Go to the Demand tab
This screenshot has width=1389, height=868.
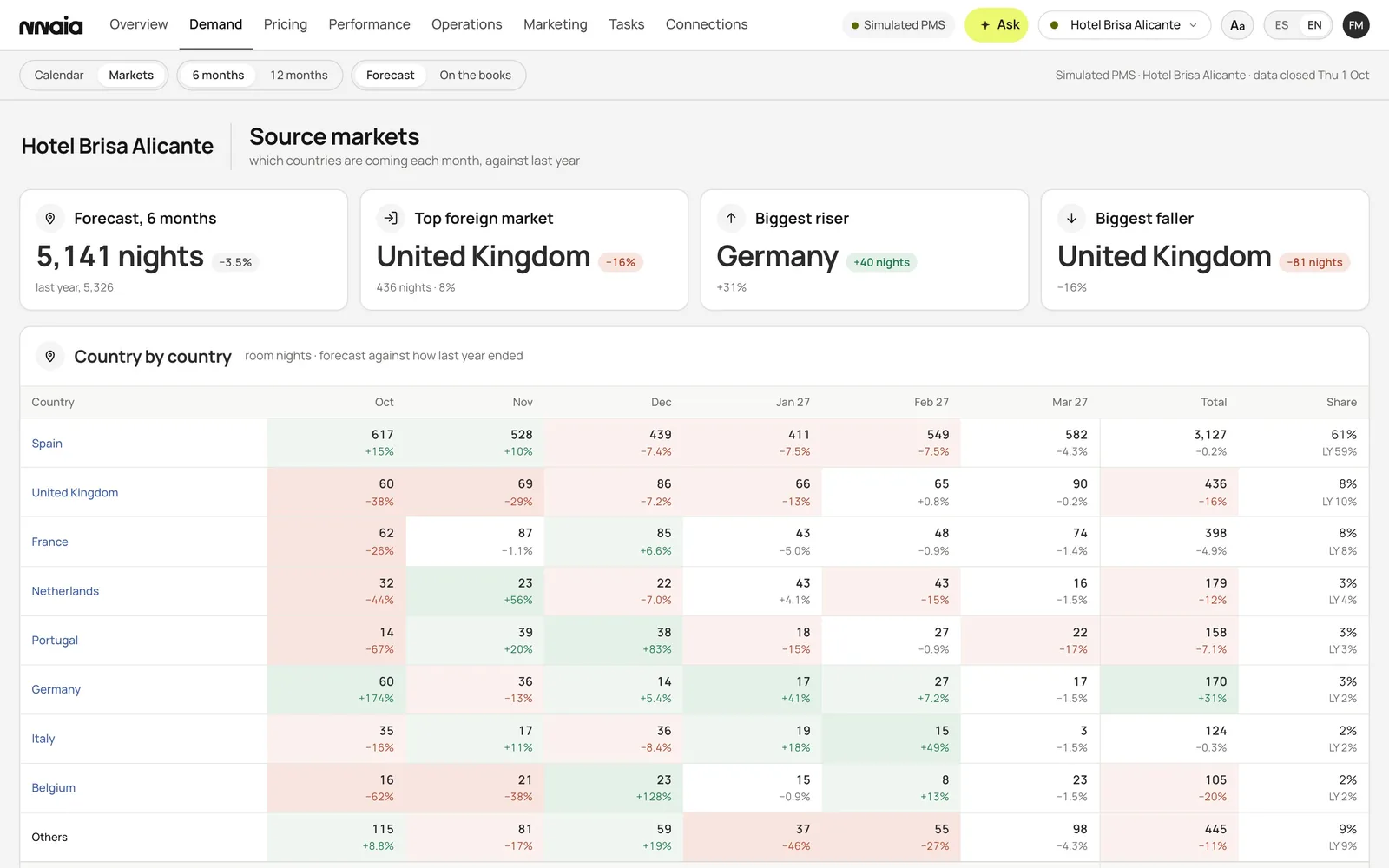pos(215,24)
